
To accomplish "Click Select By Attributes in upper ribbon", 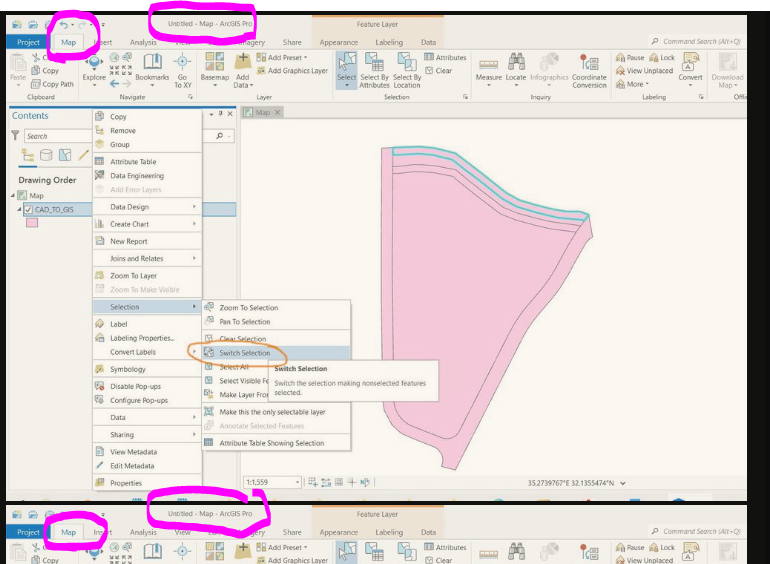I will [x=374, y=71].
